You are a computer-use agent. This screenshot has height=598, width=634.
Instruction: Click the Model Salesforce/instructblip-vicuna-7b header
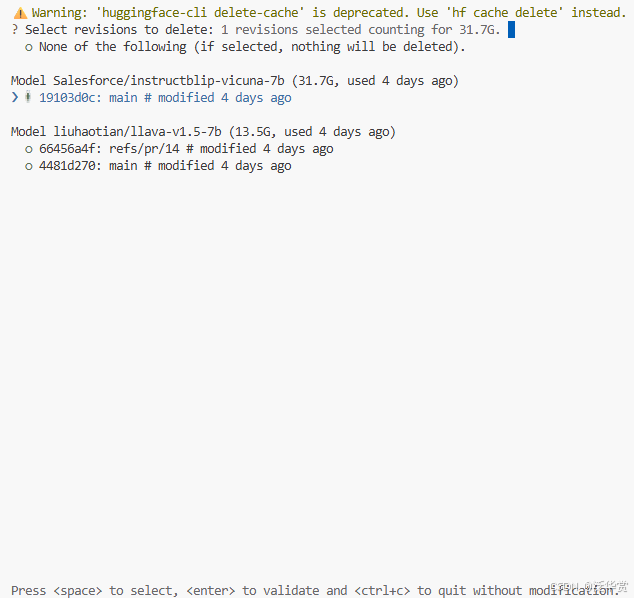235,81
